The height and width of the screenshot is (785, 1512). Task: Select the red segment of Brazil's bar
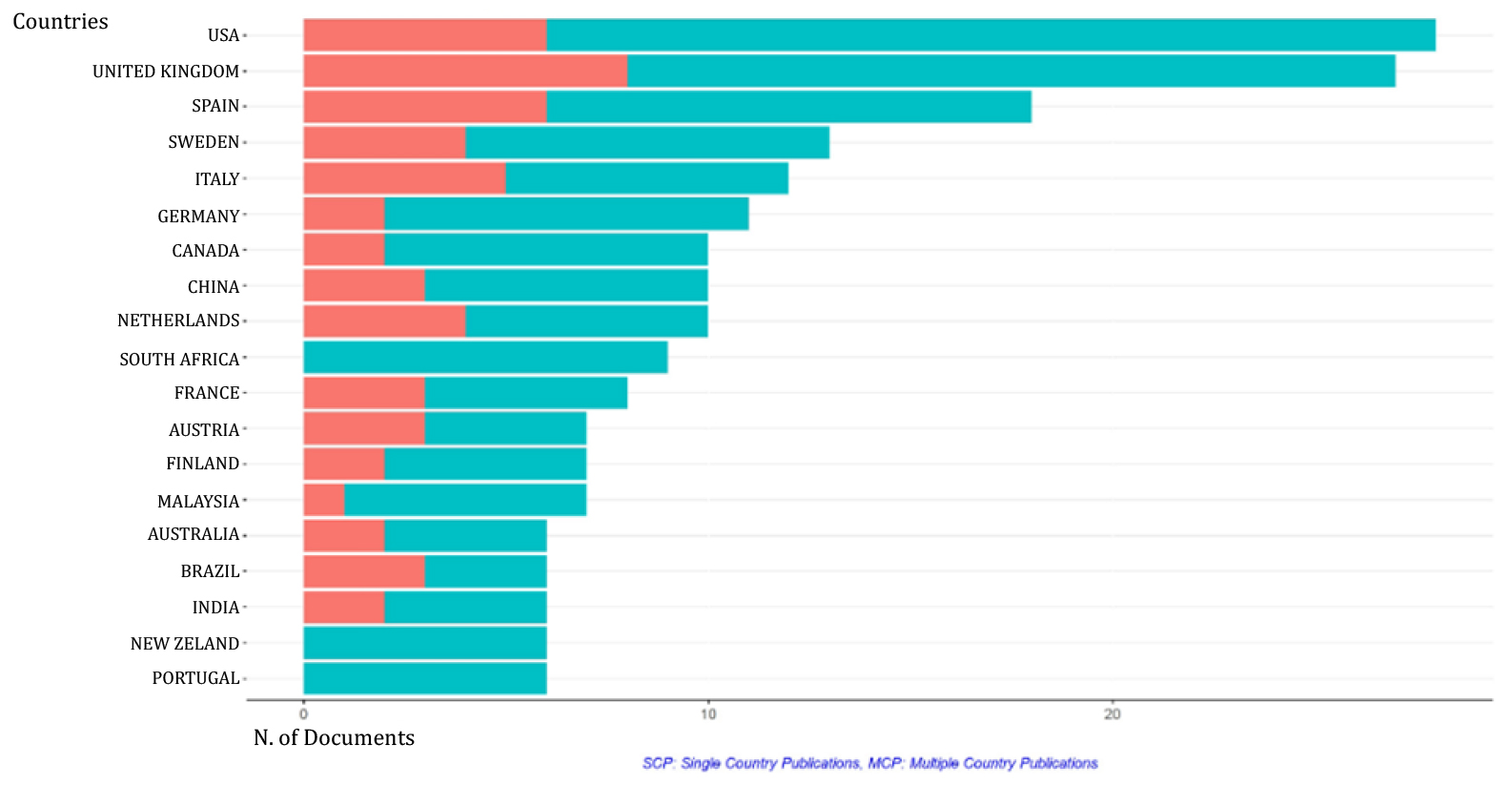(x=364, y=571)
